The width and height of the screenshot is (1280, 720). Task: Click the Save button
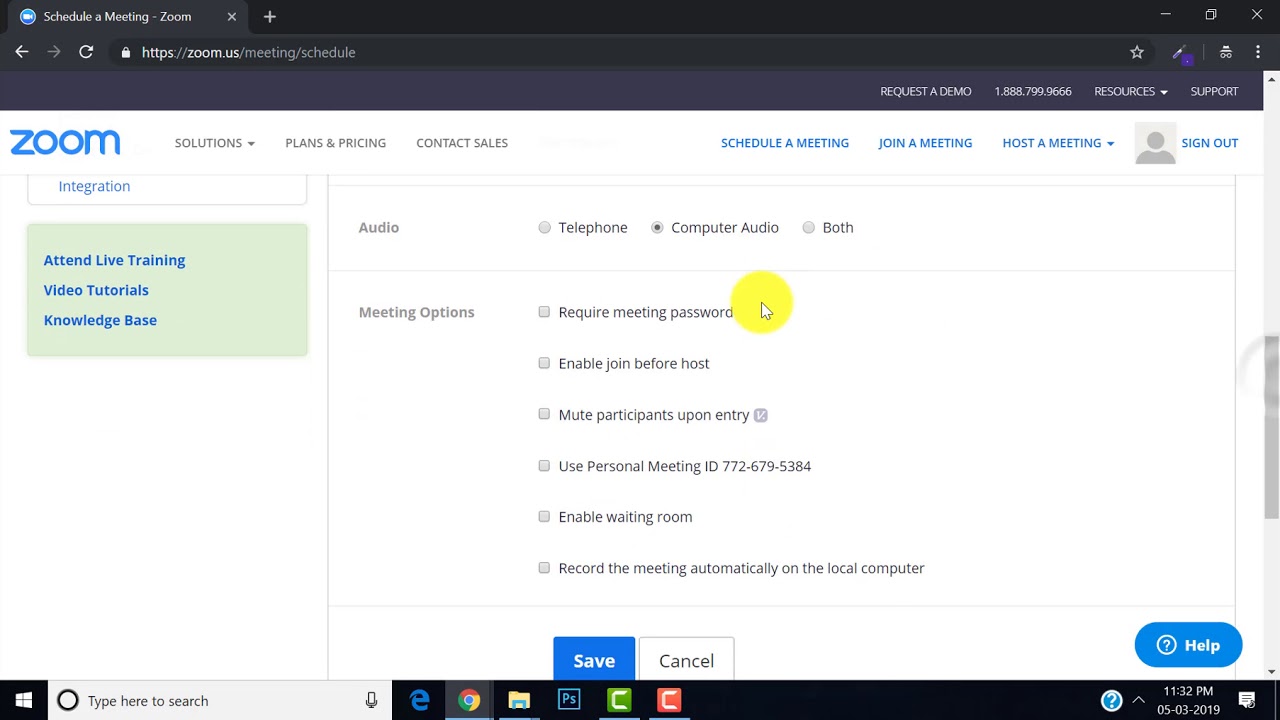point(594,659)
